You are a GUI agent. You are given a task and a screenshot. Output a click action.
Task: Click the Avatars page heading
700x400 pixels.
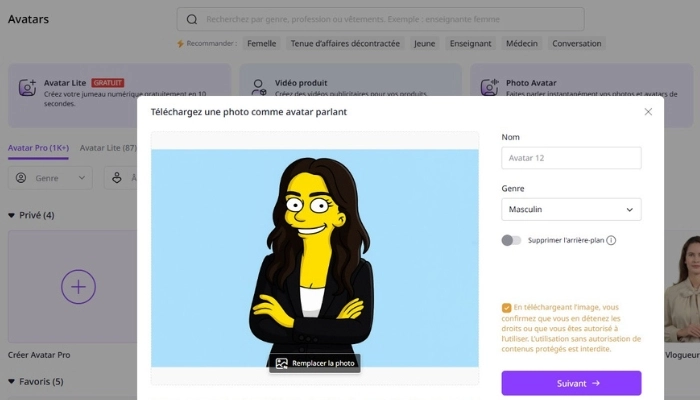click(x=28, y=19)
